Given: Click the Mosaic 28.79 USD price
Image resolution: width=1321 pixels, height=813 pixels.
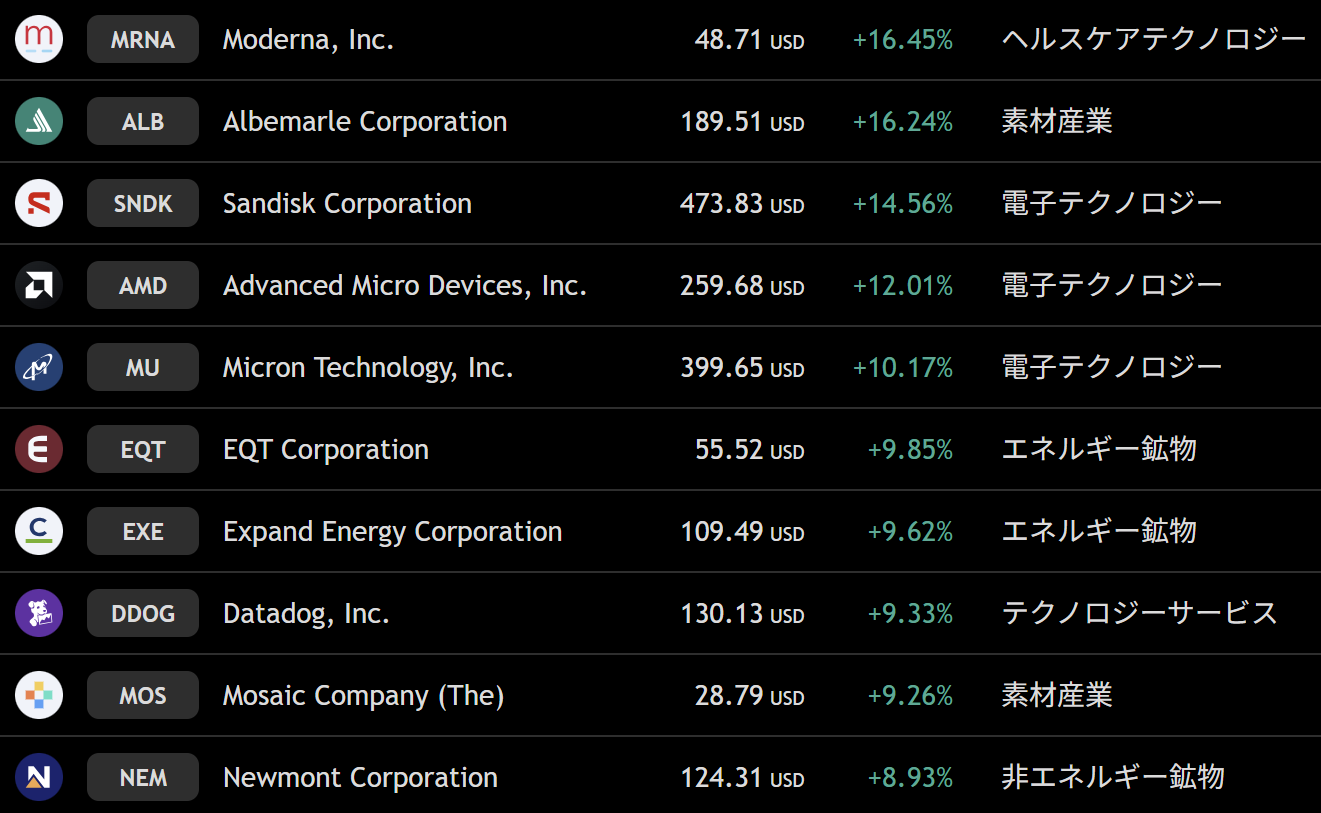Looking at the screenshot, I should point(749,696).
